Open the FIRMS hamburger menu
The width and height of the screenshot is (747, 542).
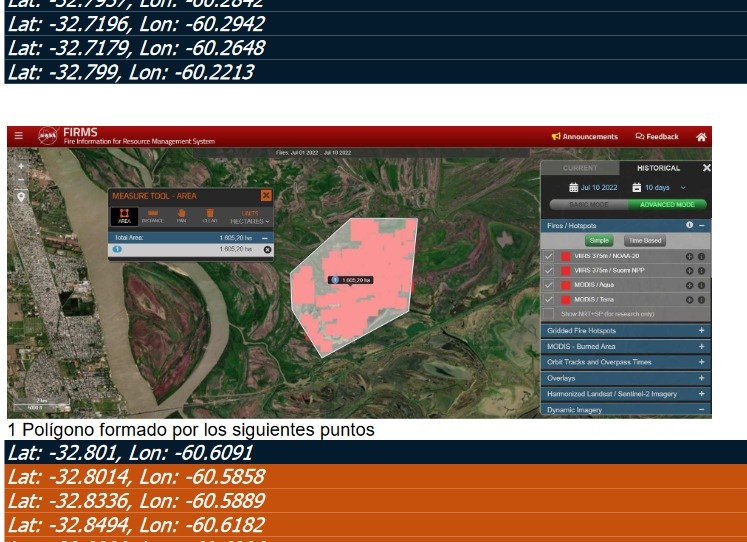[x=18, y=136]
